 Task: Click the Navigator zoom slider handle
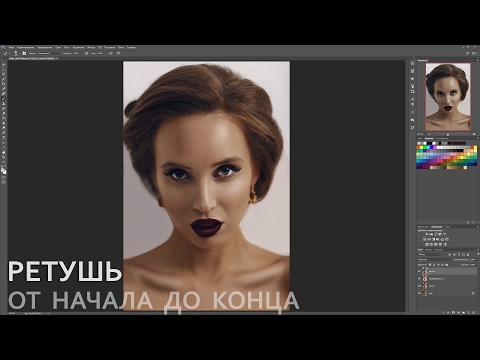point(448,135)
